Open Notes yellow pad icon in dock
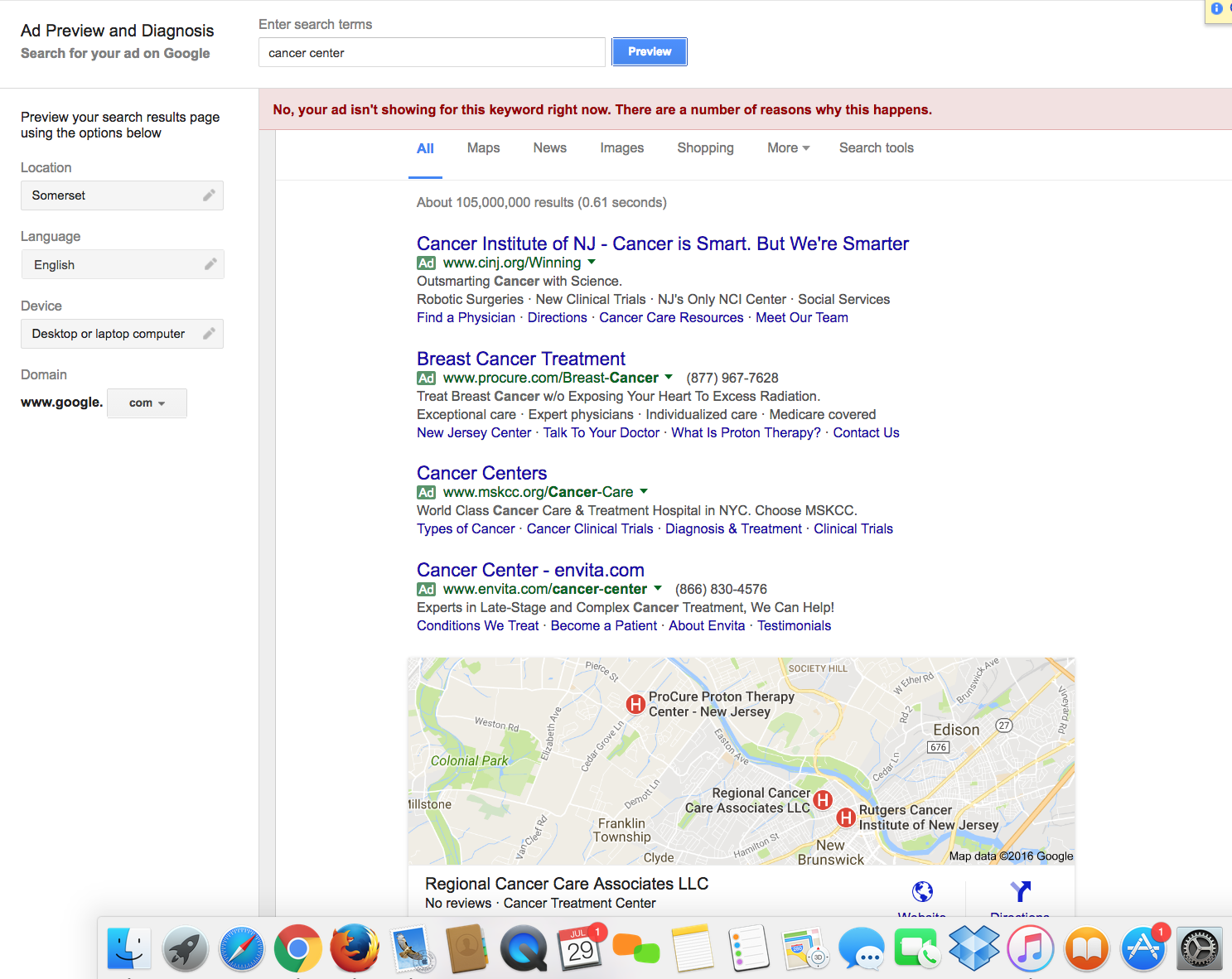The image size is (1232, 979). pyautogui.click(x=693, y=948)
